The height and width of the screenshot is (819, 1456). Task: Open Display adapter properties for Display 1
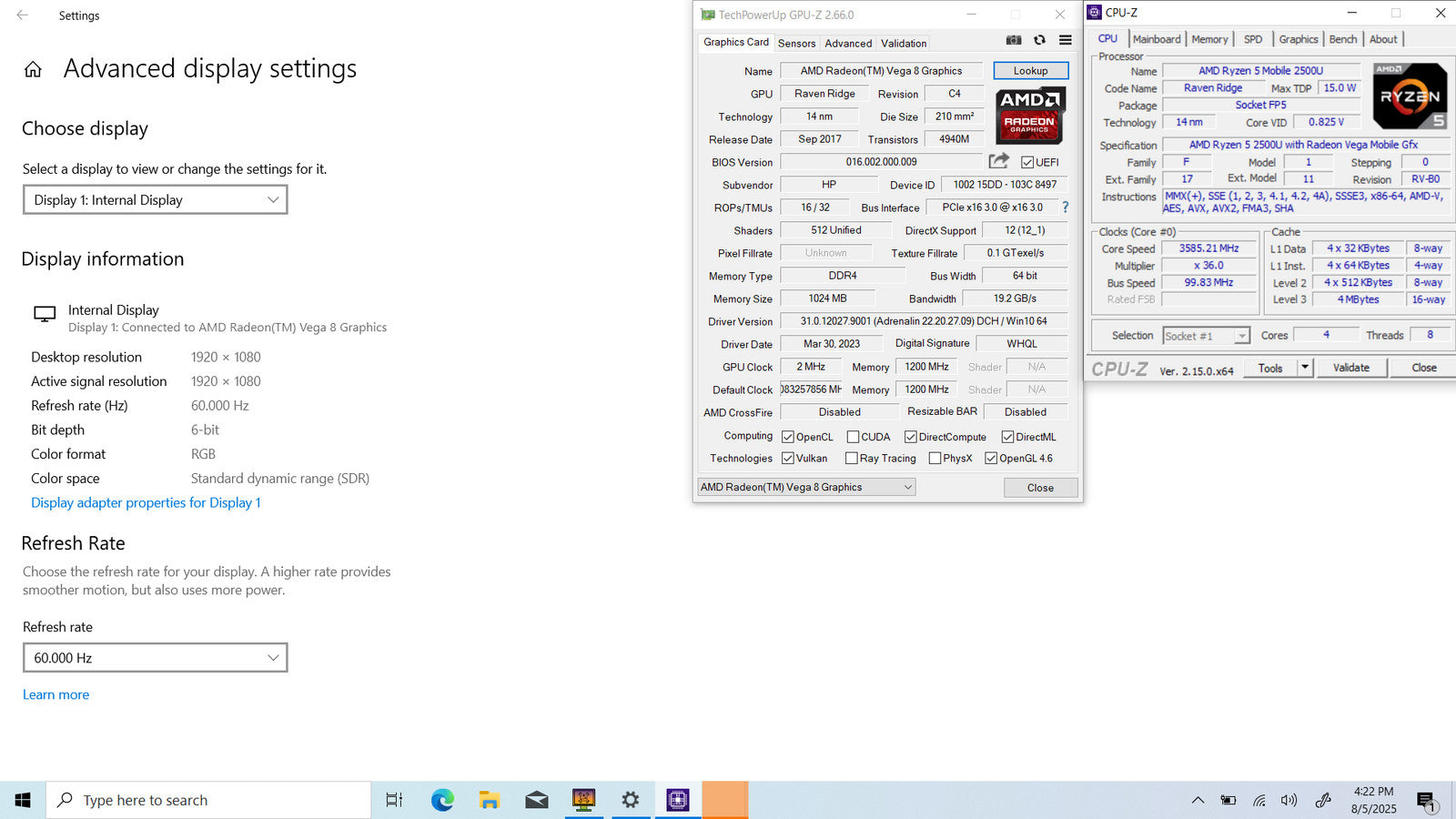(146, 502)
